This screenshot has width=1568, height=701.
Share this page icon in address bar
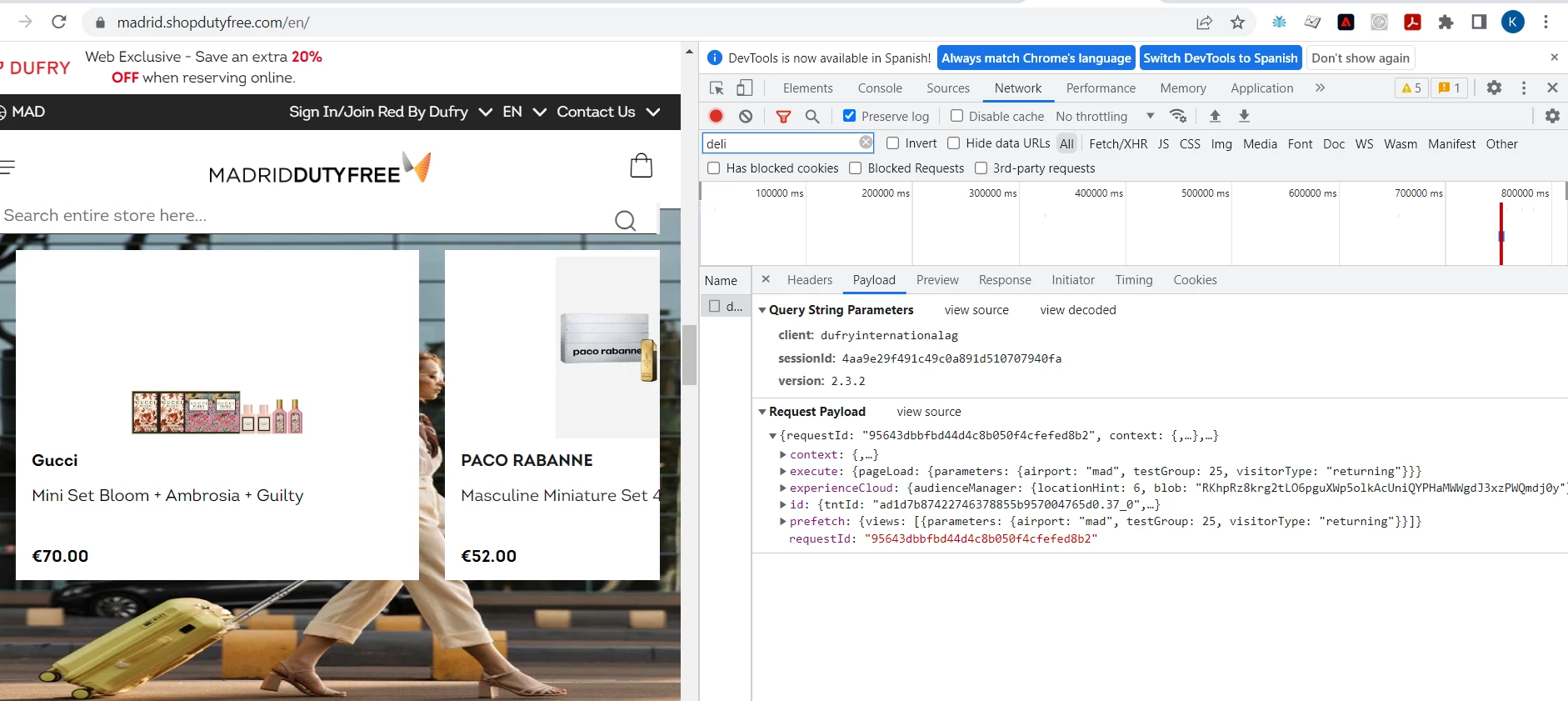point(1205,23)
